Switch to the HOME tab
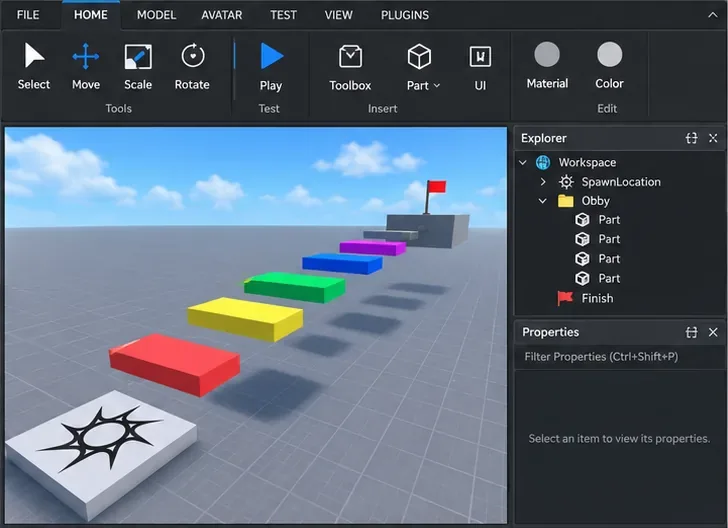Screen dimensions: 728x528 pos(91,15)
